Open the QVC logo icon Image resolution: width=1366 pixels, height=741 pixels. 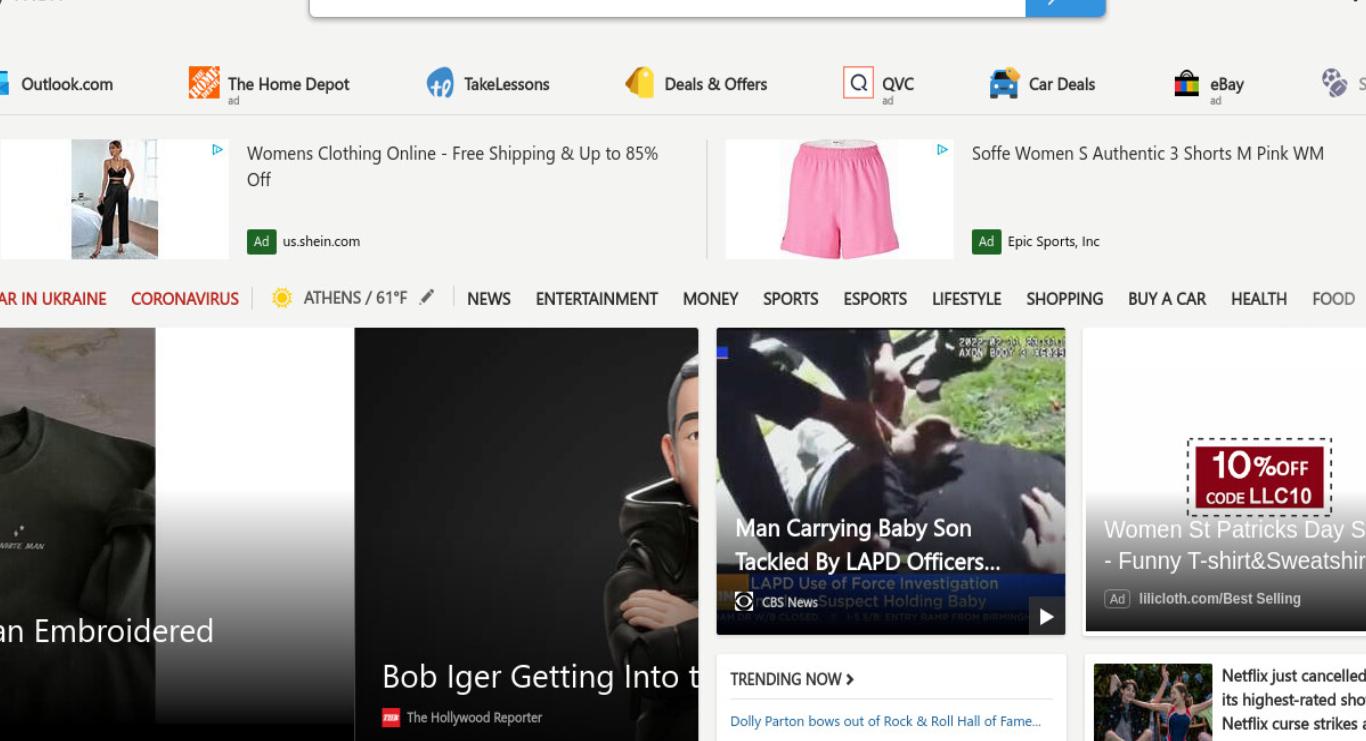[x=858, y=83]
